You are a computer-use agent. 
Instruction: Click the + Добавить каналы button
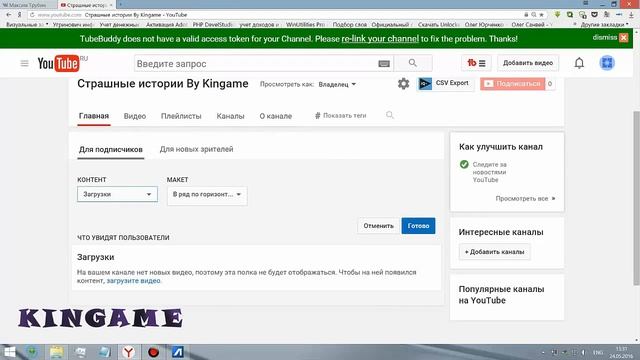click(x=494, y=252)
